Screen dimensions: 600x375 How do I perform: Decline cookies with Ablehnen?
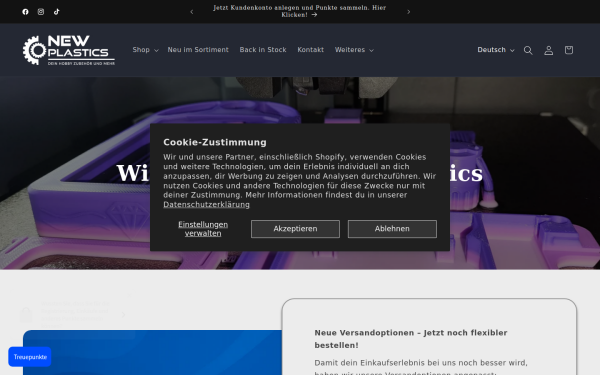(392, 229)
